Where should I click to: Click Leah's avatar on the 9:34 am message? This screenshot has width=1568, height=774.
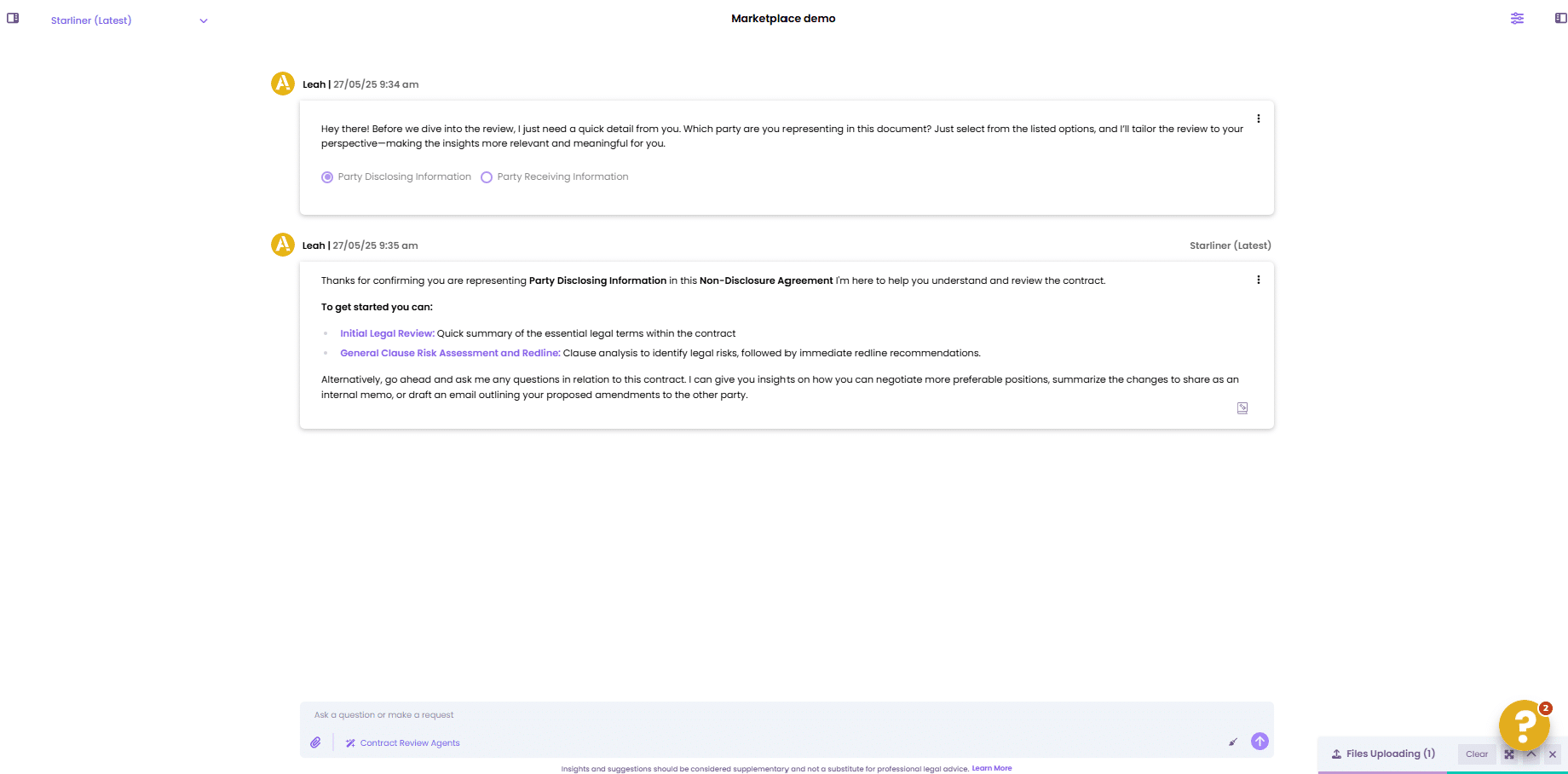(x=283, y=84)
